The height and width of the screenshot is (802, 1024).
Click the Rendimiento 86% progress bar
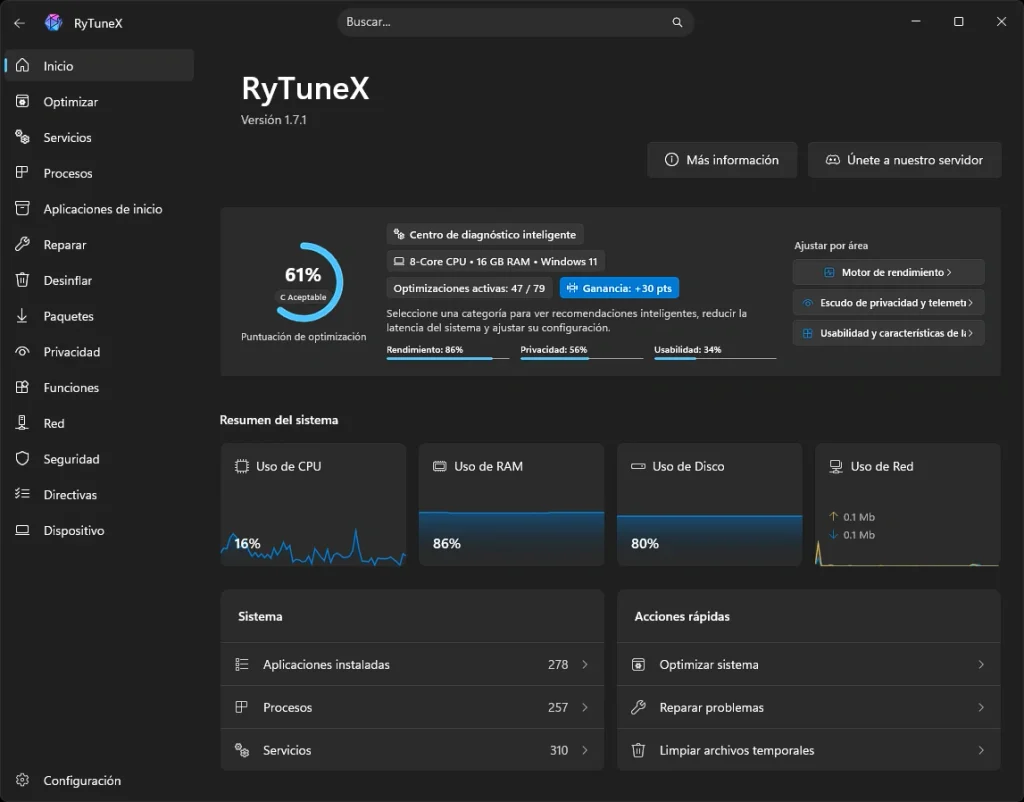point(447,358)
